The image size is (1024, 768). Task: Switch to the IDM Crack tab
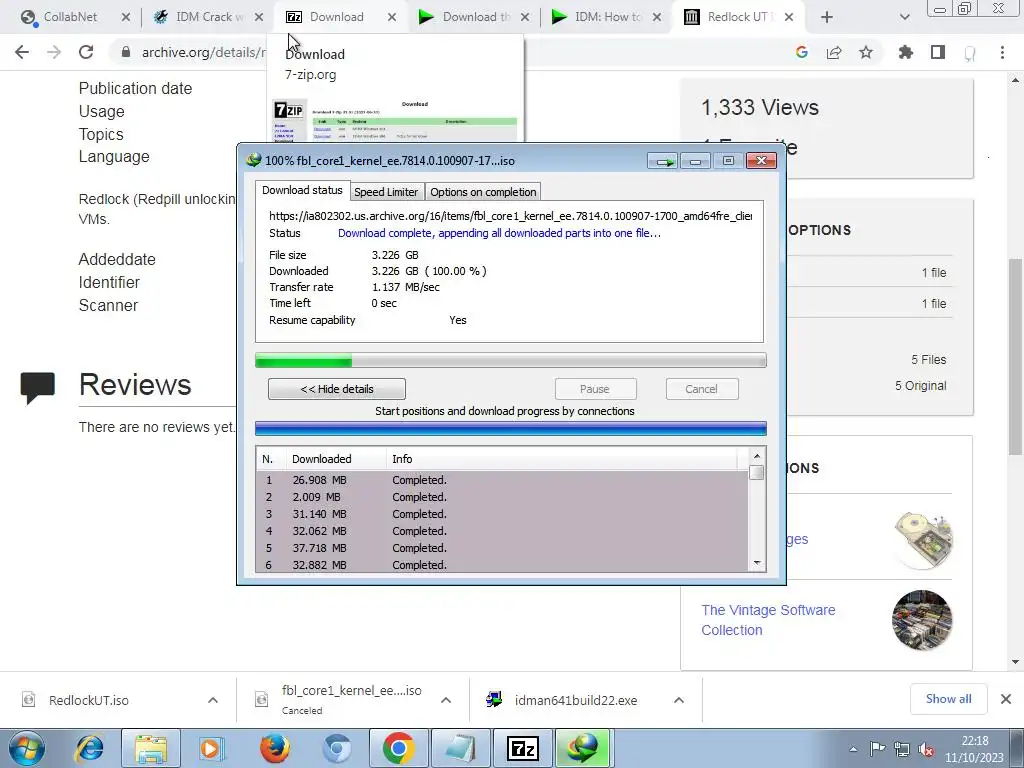(x=208, y=17)
